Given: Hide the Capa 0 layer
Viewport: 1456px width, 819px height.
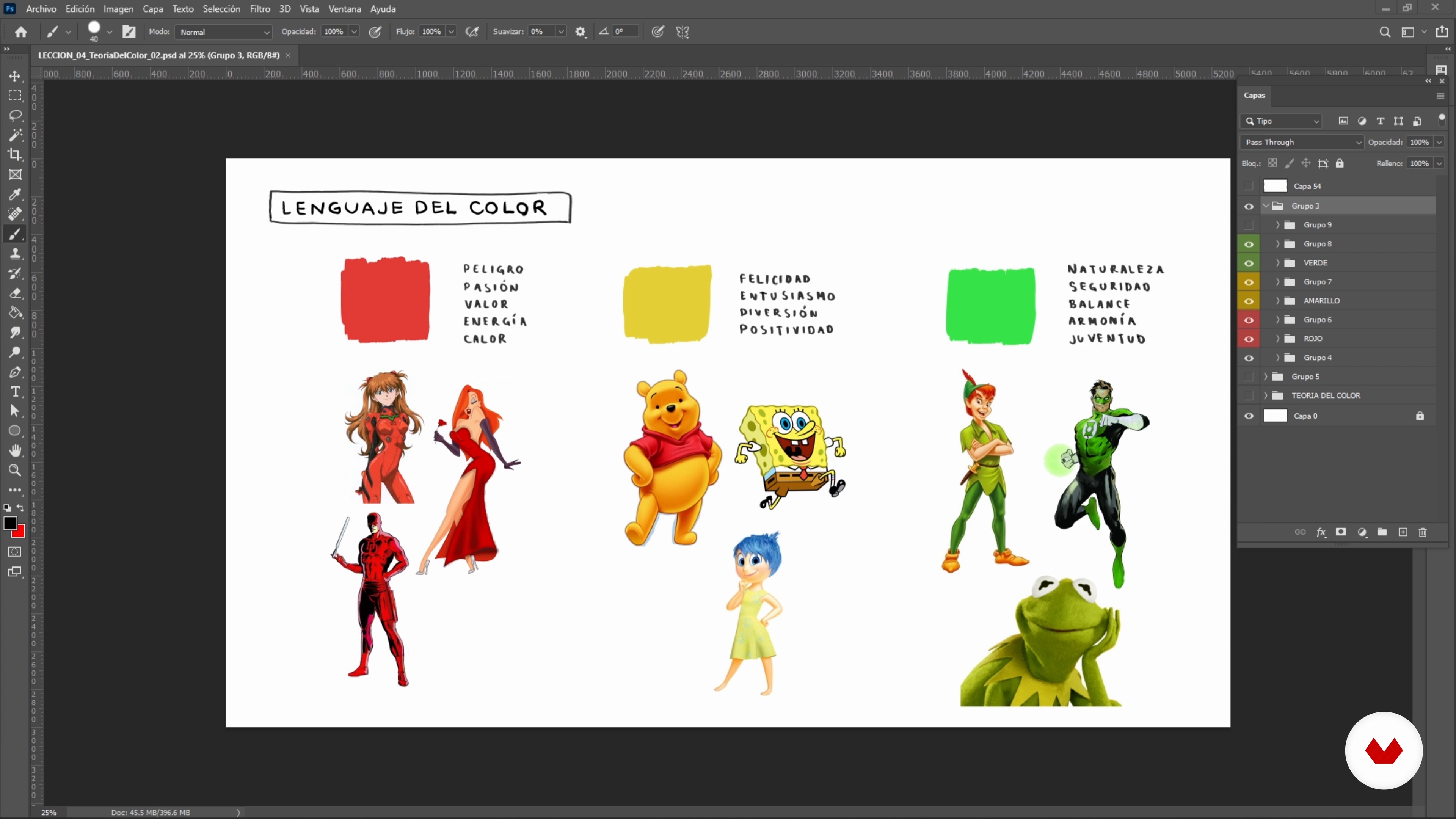Looking at the screenshot, I should pos(1249,416).
